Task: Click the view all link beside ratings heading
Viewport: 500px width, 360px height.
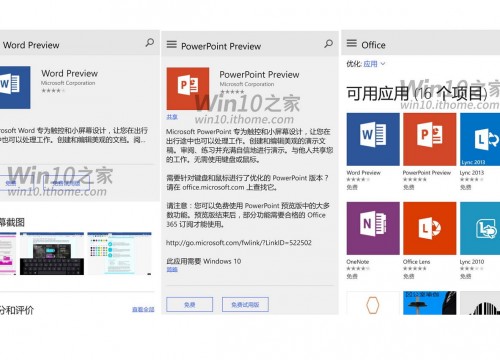Action: tap(143, 310)
